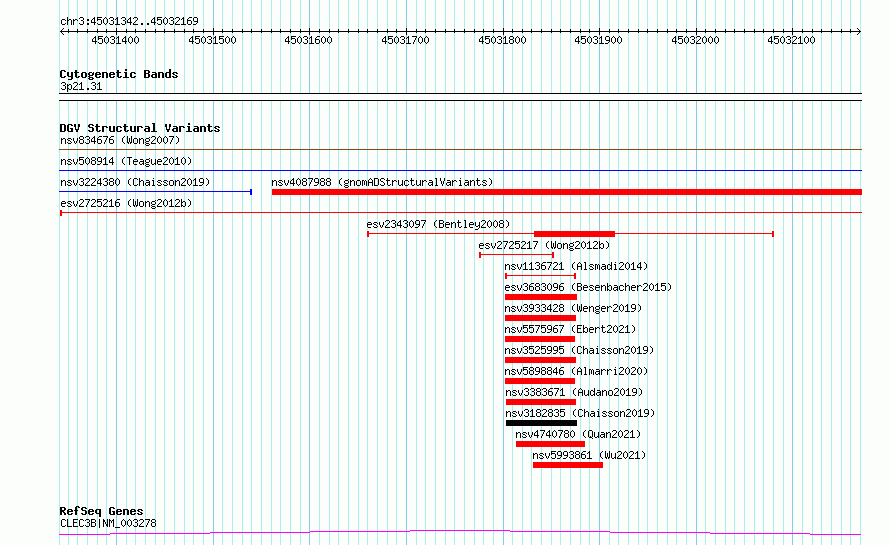Open the nsv508914 (Teague2010) variant
890x545 pixels.
click(125, 162)
